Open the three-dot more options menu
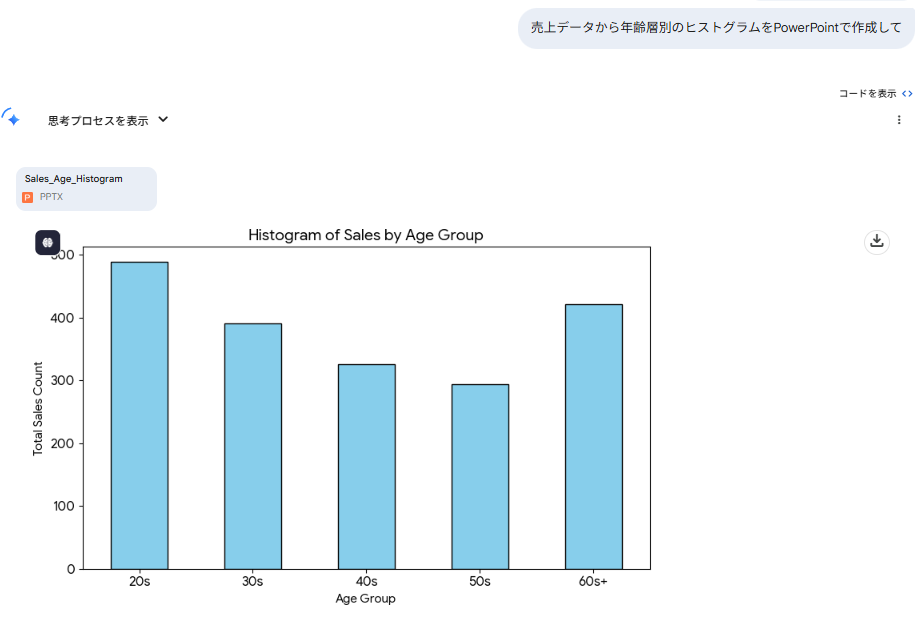The width and height of the screenshot is (918, 617). [x=898, y=120]
